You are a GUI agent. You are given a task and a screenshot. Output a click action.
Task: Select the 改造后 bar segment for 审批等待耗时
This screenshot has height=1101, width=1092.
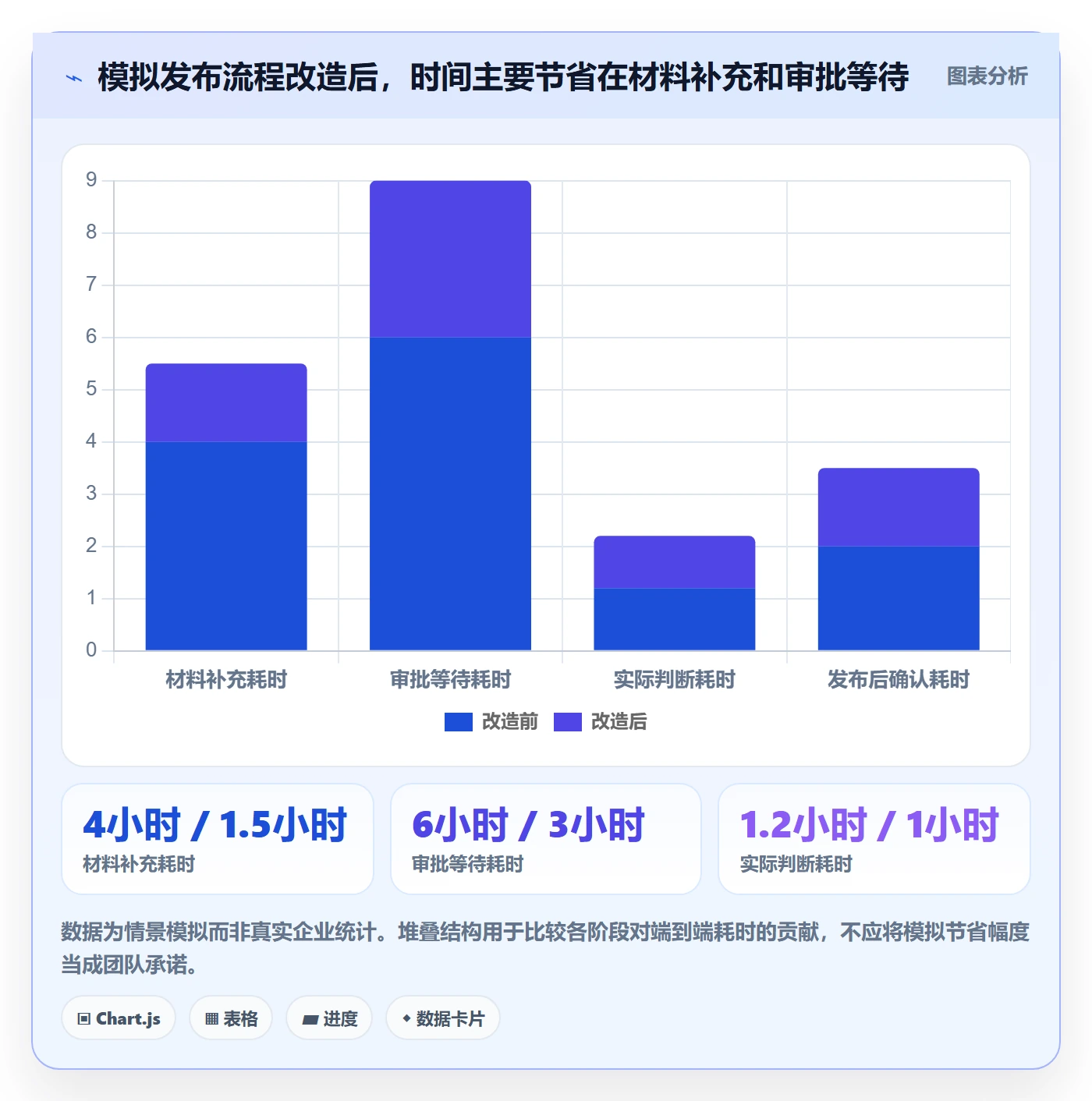click(x=450, y=259)
